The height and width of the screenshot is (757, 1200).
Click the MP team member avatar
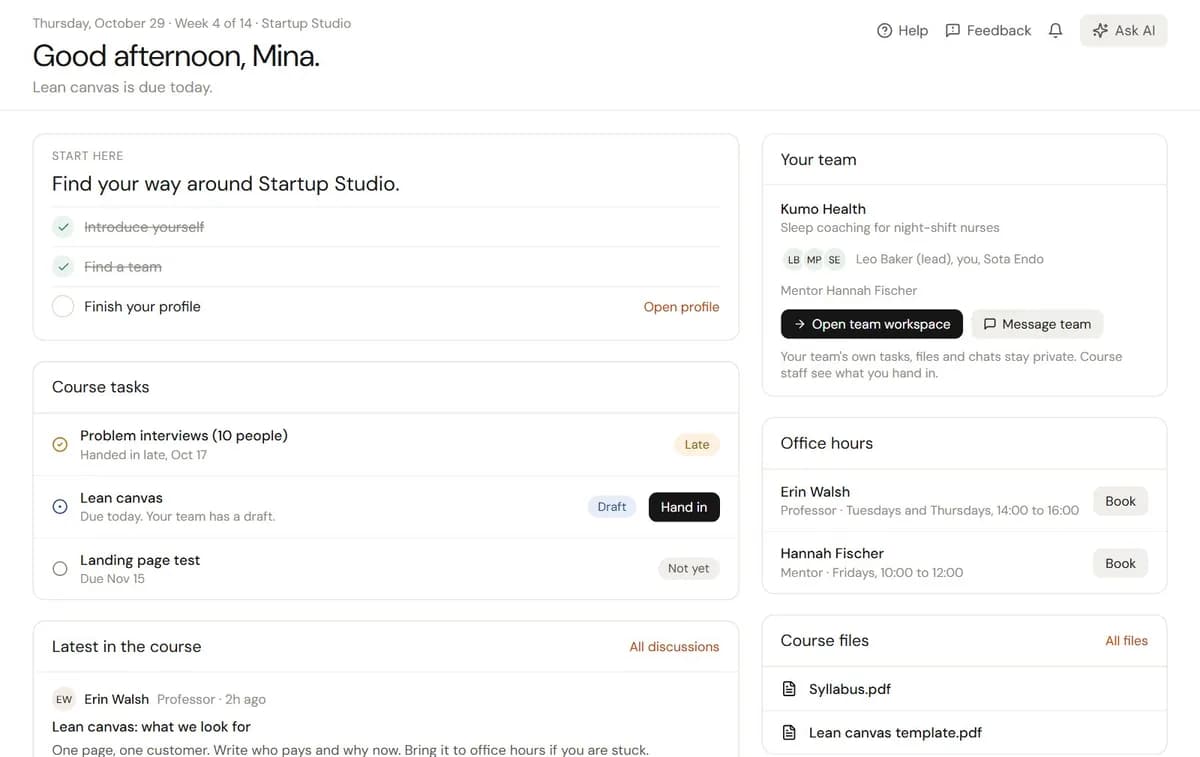pos(814,259)
